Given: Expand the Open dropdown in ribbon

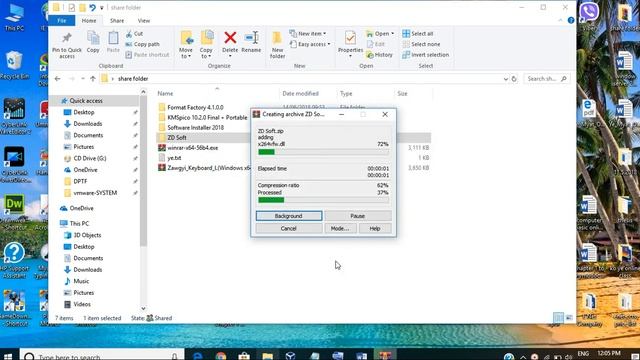Looking at the screenshot, I should pyautogui.click(x=380, y=33).
